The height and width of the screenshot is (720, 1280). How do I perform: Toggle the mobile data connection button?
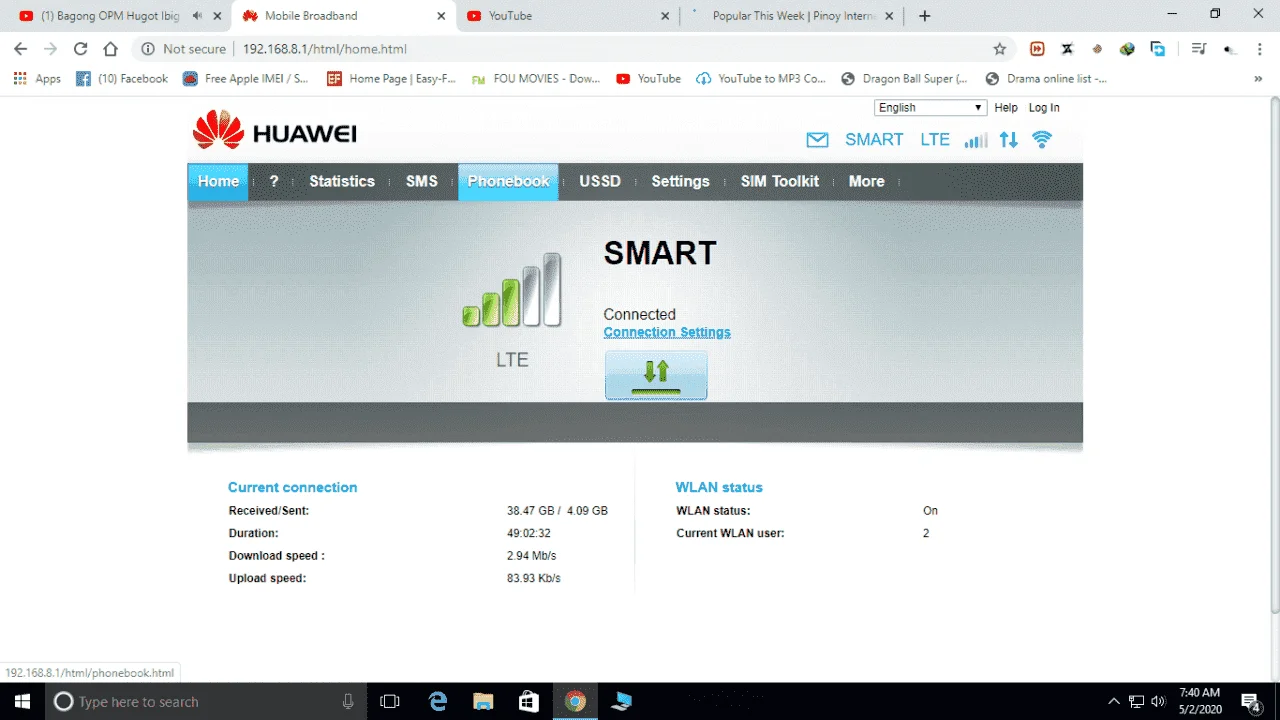656,375
